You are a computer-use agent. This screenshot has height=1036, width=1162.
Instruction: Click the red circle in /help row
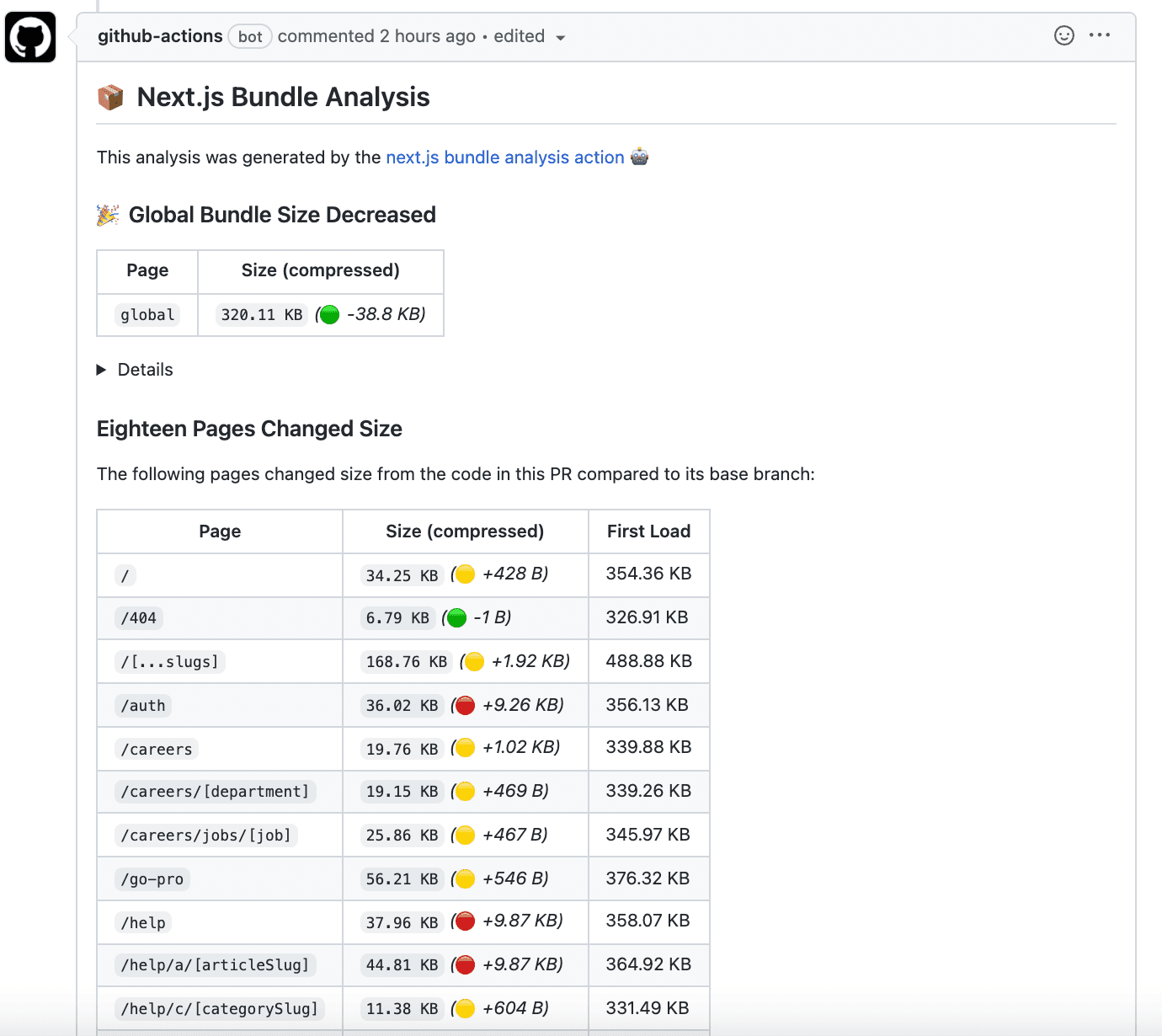pyautogui.click(x=465, y=921)
